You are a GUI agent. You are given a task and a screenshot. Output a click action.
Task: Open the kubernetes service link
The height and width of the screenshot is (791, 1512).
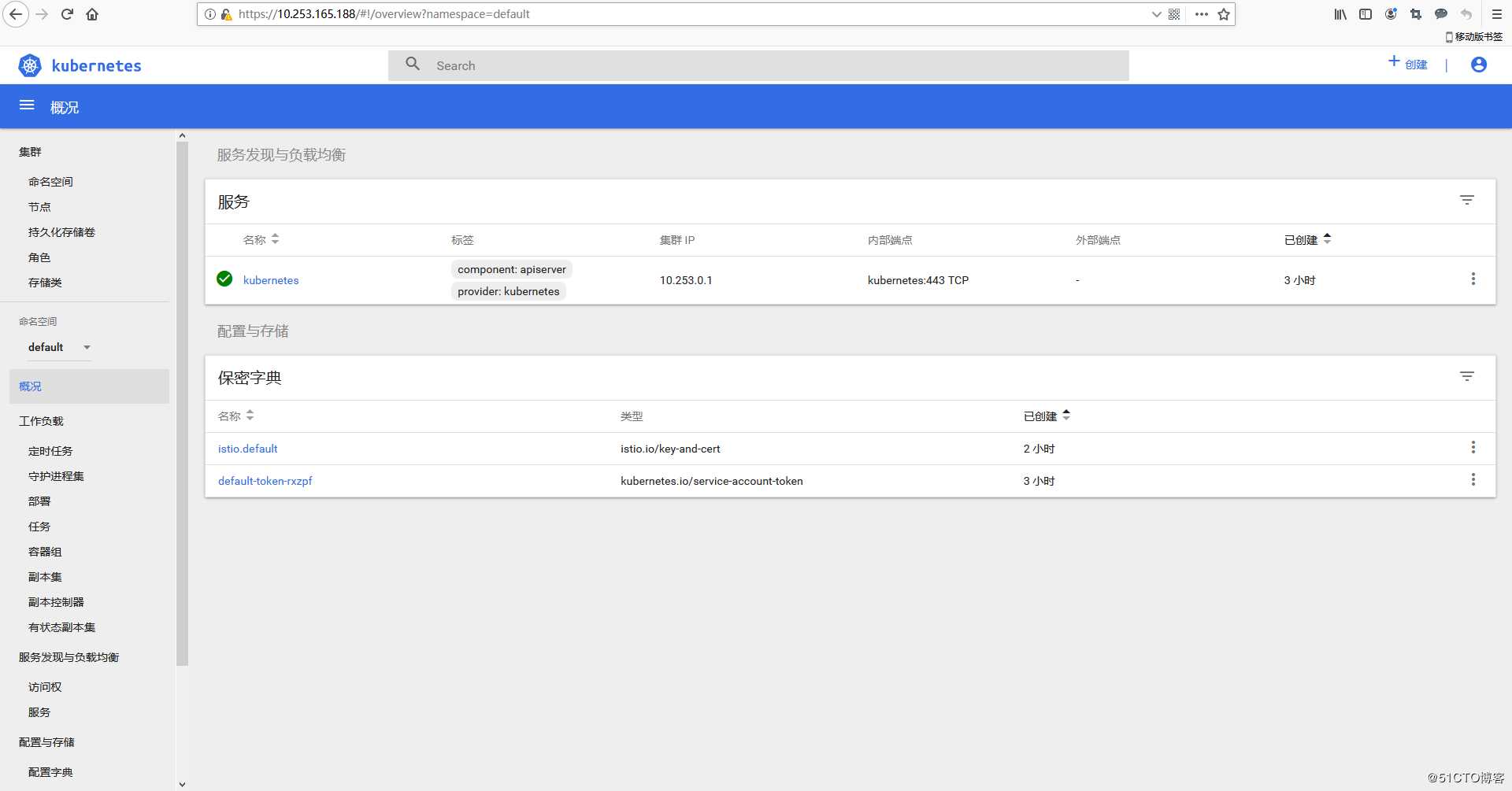[271, 280]
